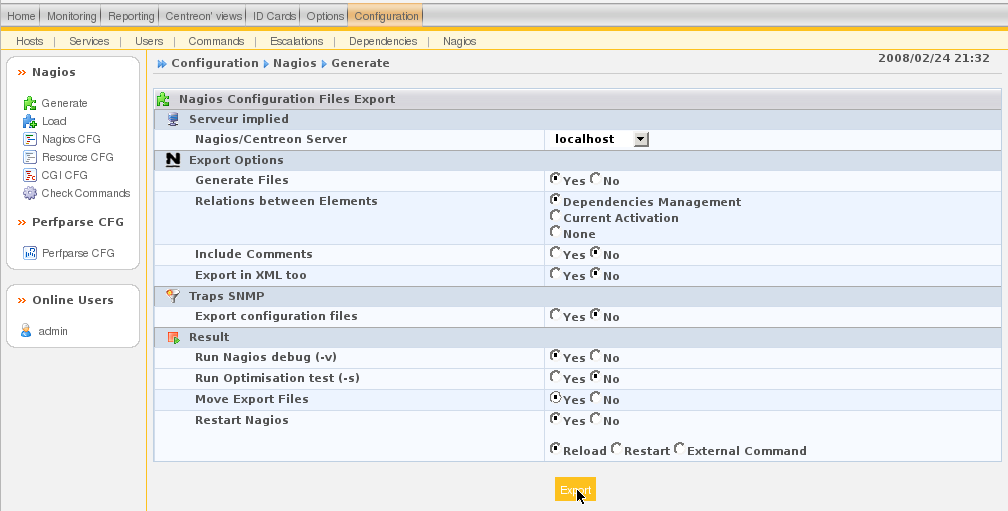The height and width of the screenshot is (511, 1008).
Task: Open the Escalations submenu
Action: click(x=296, y=41)
